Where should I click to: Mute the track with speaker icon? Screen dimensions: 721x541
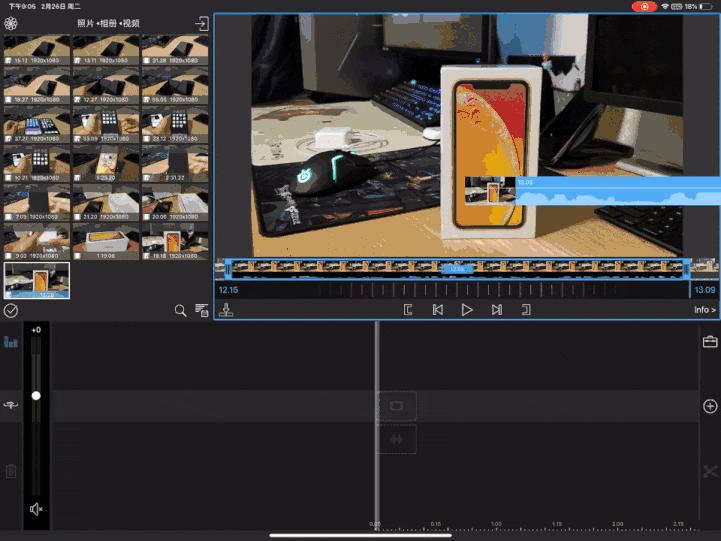pos(36,509)
